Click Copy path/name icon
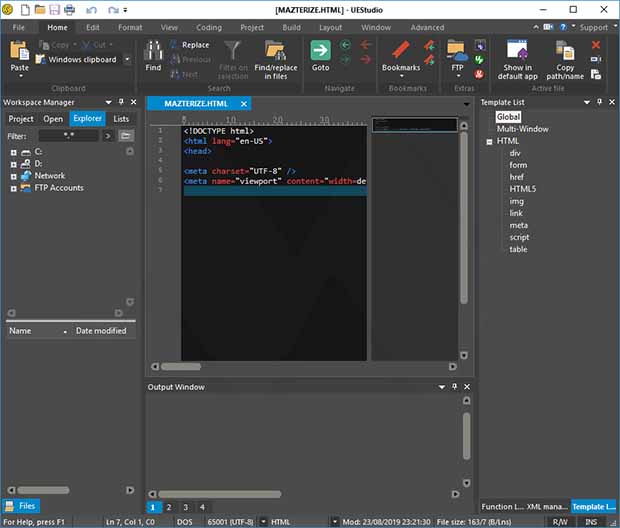The image size is (620, 528). (x=565, y=51)
